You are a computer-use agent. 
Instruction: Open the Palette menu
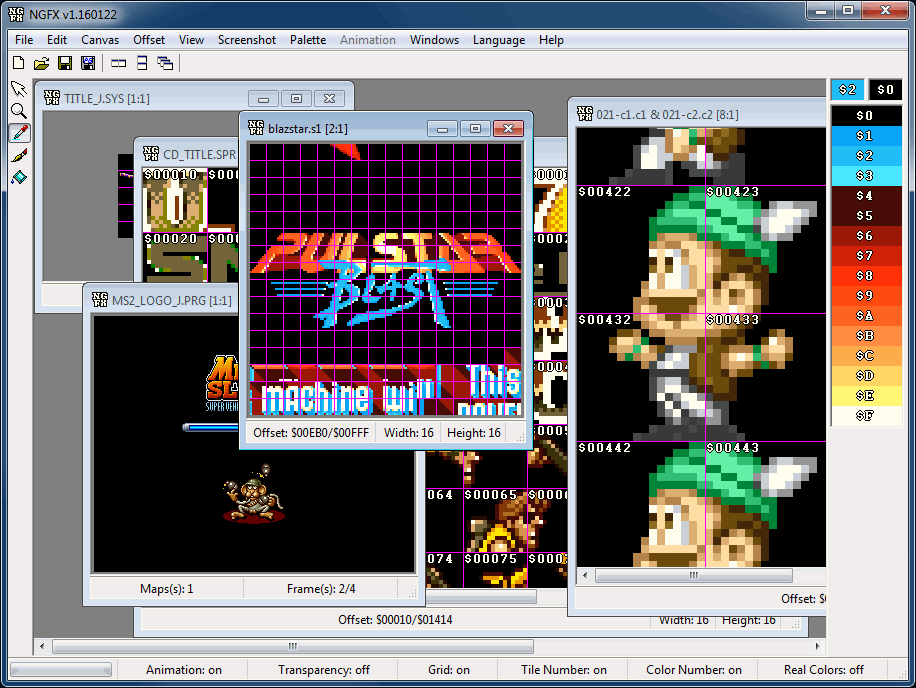[x=308, y=40]
